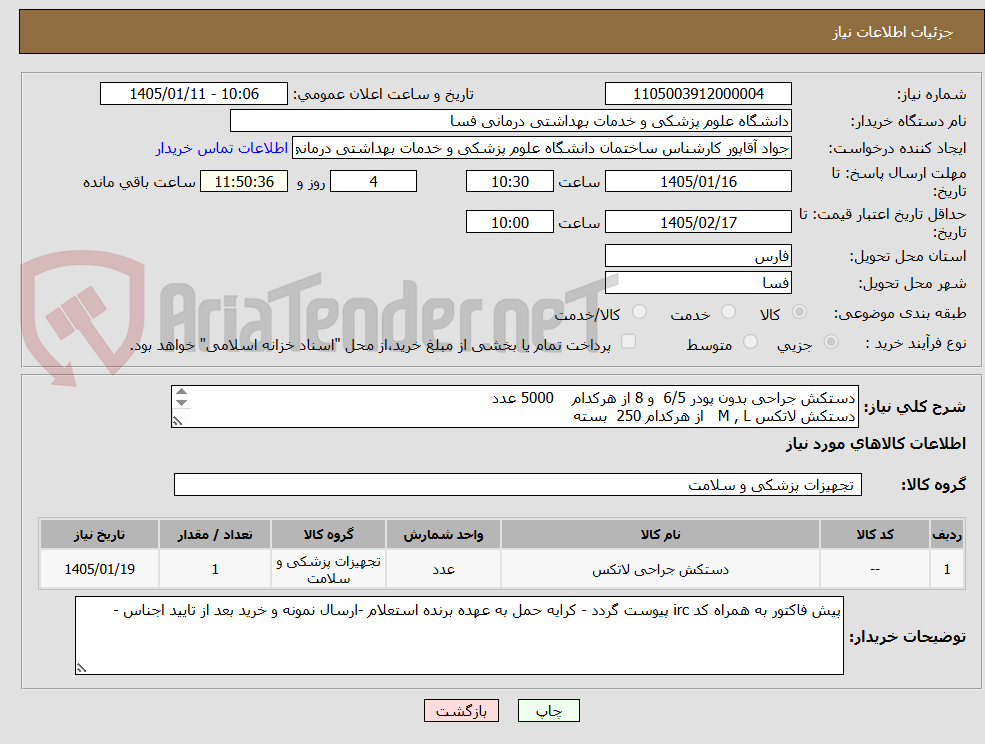Viewport: 985px width, 744px height.
Task: Click column header گروه کالا
Action: pyautogui.click(x=329, y=534)
